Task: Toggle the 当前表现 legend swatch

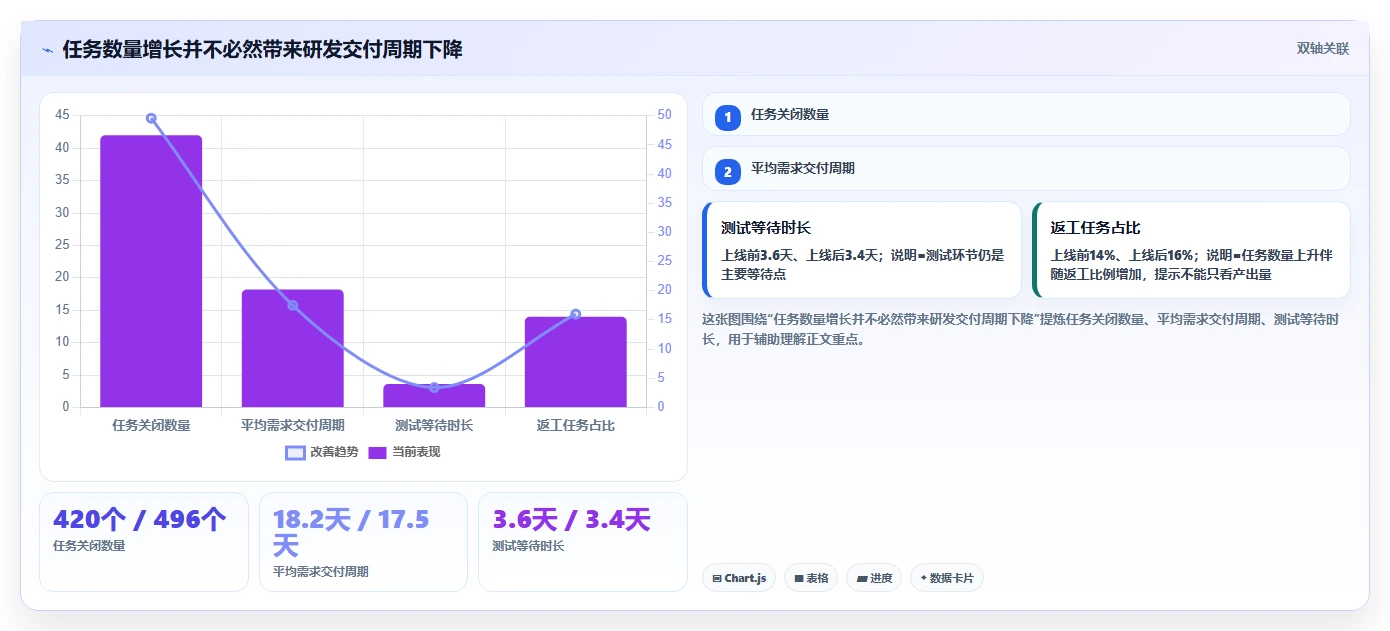Action: 377,452
